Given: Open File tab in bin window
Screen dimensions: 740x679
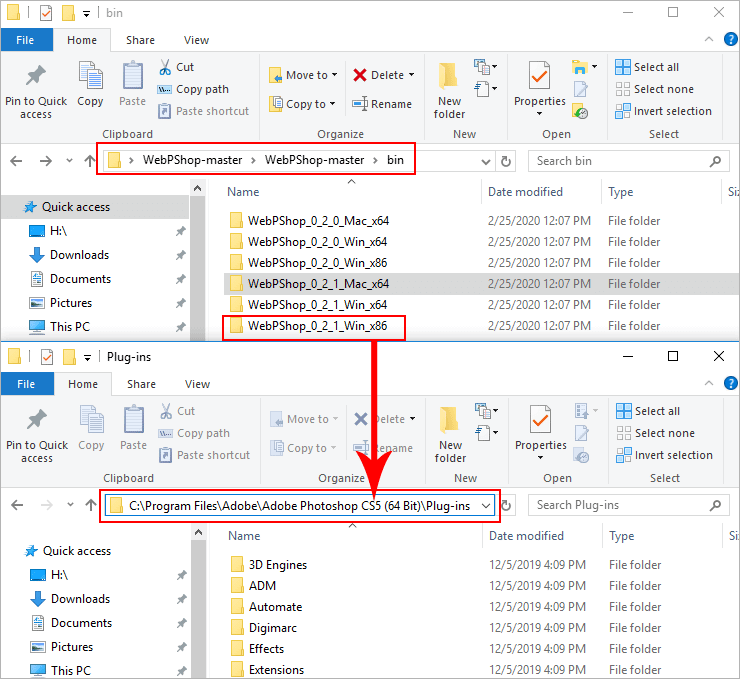Looking at the screenshot, I should 26,40.
